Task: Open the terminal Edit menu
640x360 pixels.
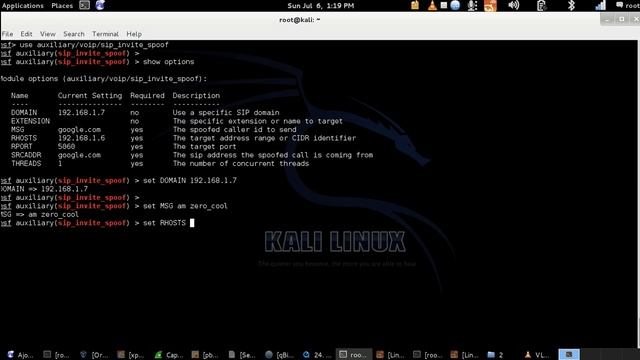Action: coord(26,34)
